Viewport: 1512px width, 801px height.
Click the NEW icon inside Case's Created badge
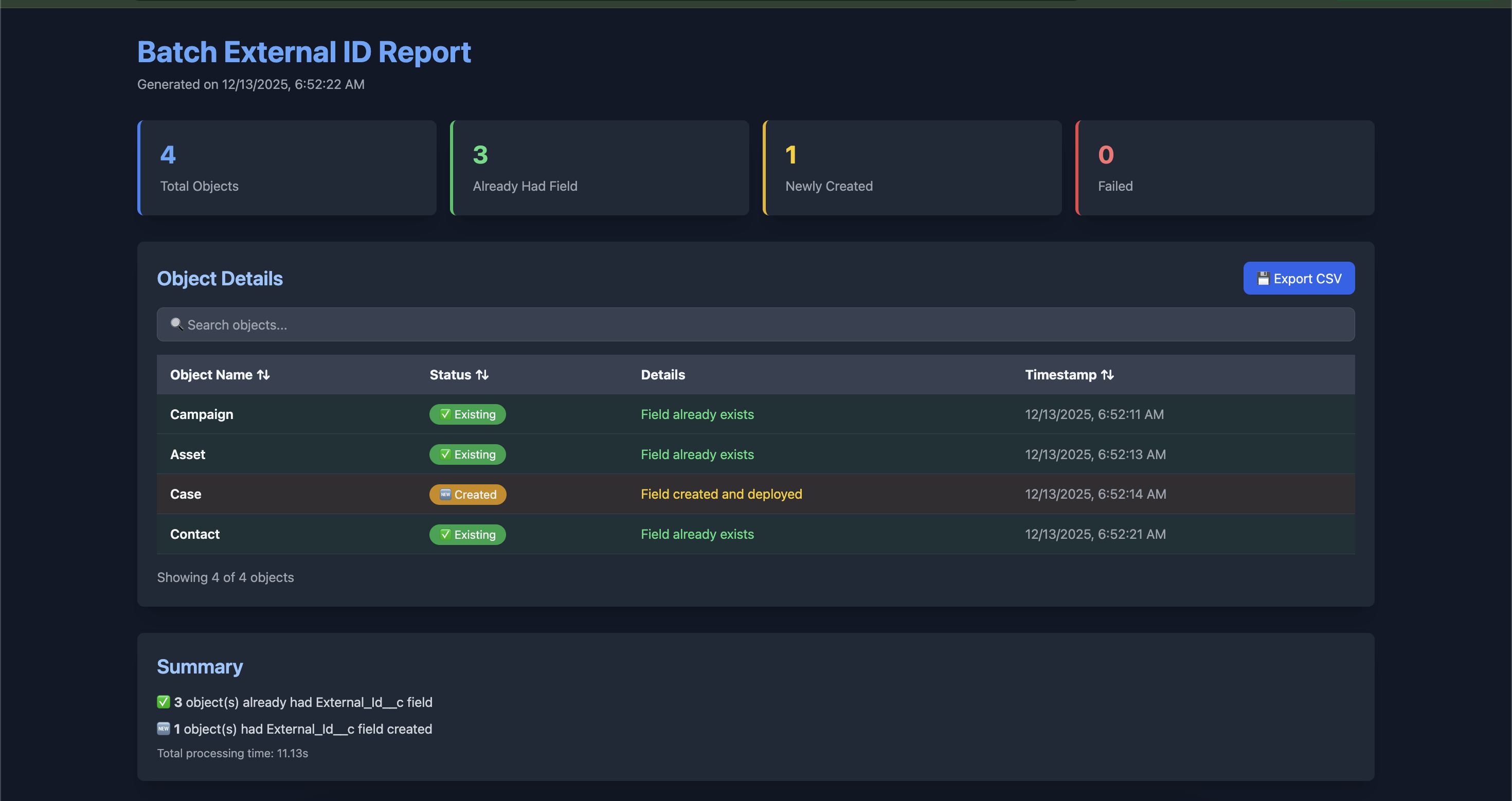pos(445,494)
